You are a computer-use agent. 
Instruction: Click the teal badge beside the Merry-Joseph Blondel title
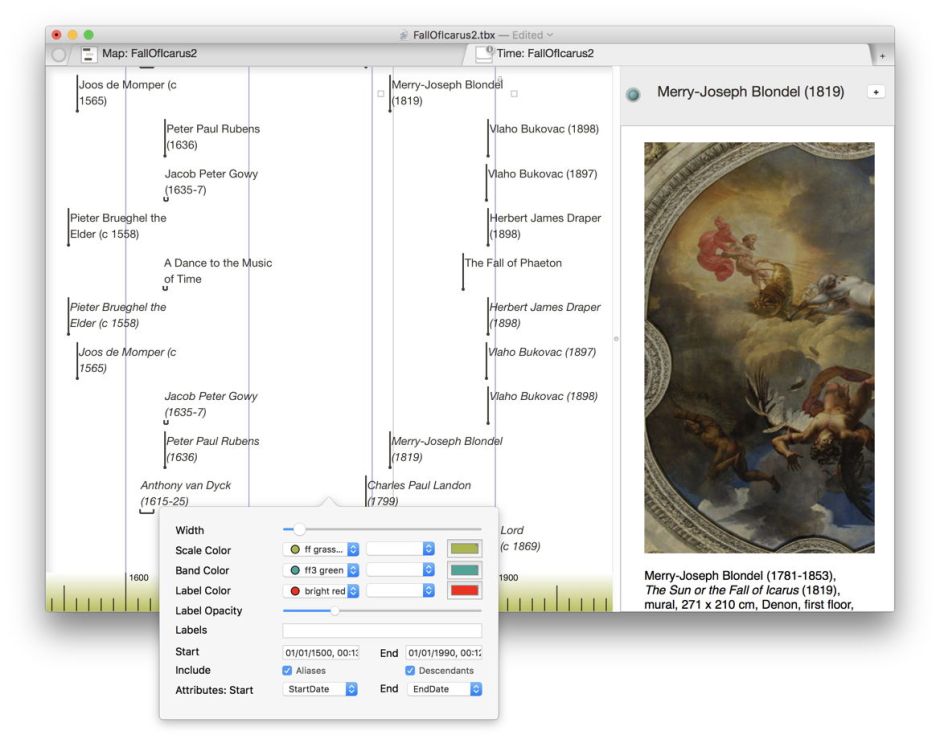click(x=633, y=94)
